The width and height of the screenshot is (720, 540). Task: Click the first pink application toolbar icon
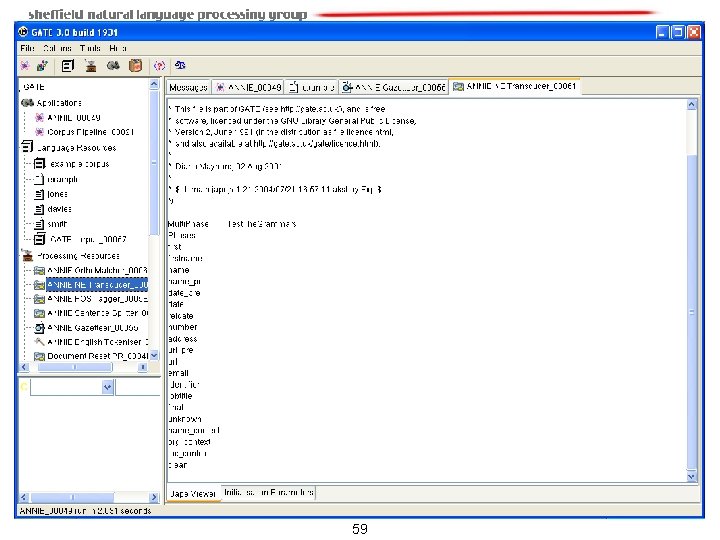coord(25,66)
